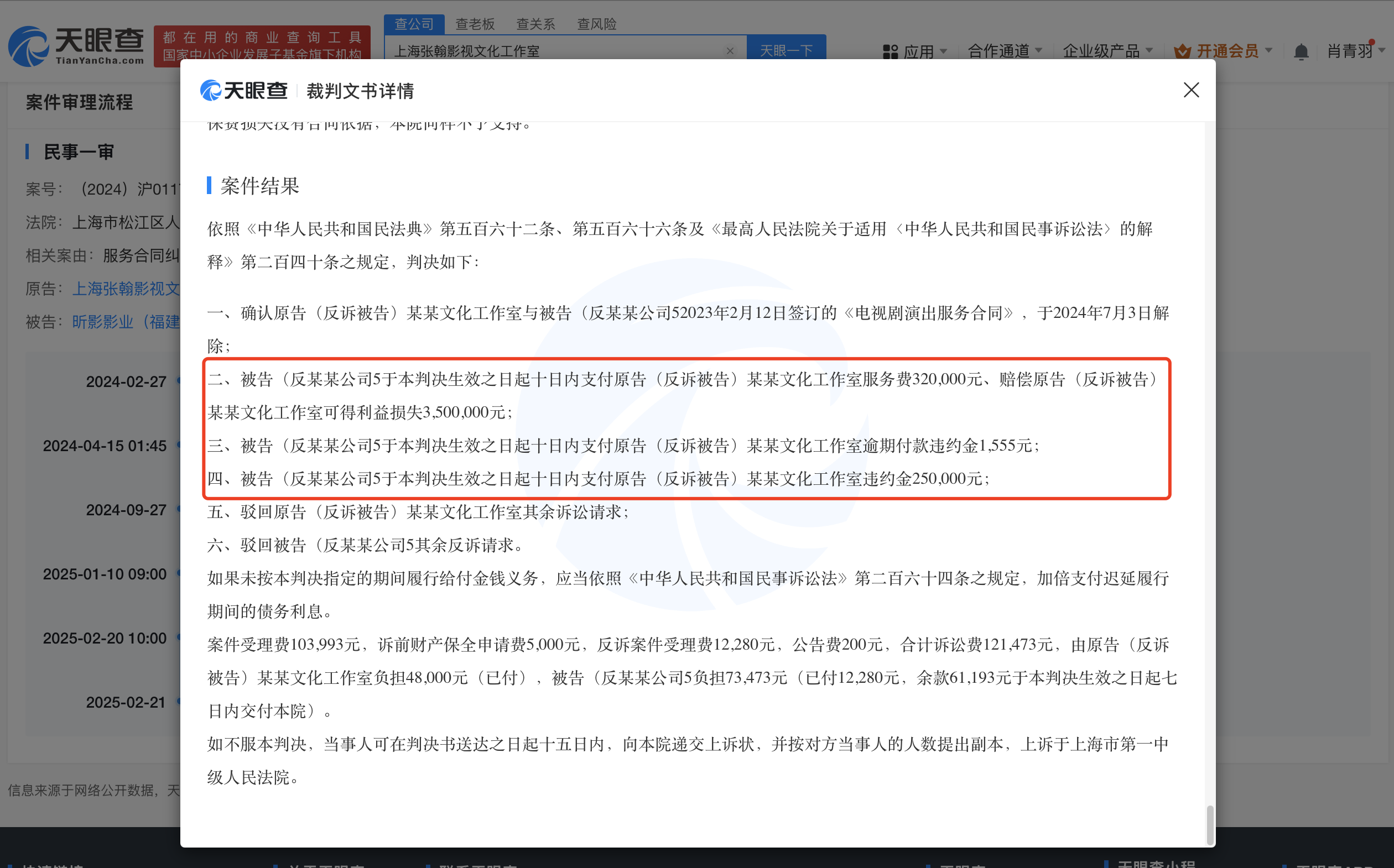This screenshot has width=1394, height=868.
Task: Select timeline entry 2025-02-21
Action: (126, 702)
